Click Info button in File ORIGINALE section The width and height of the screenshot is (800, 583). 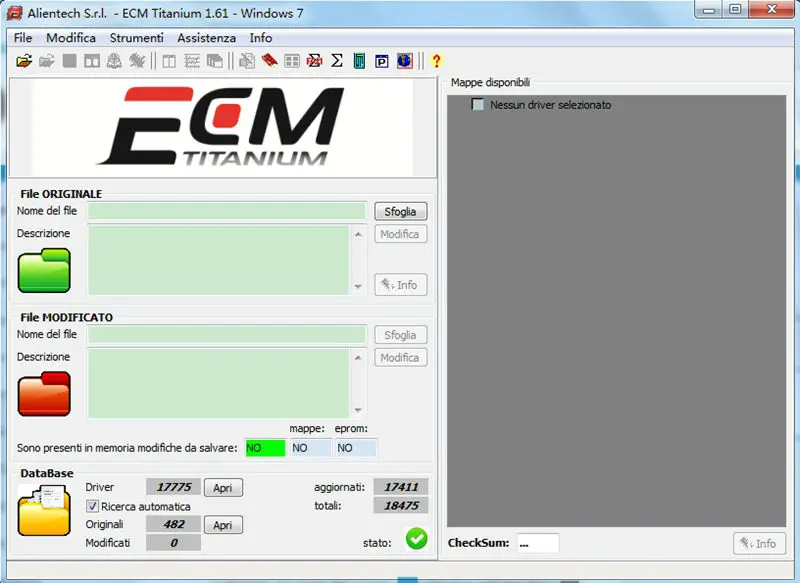[x=401, y=285]
